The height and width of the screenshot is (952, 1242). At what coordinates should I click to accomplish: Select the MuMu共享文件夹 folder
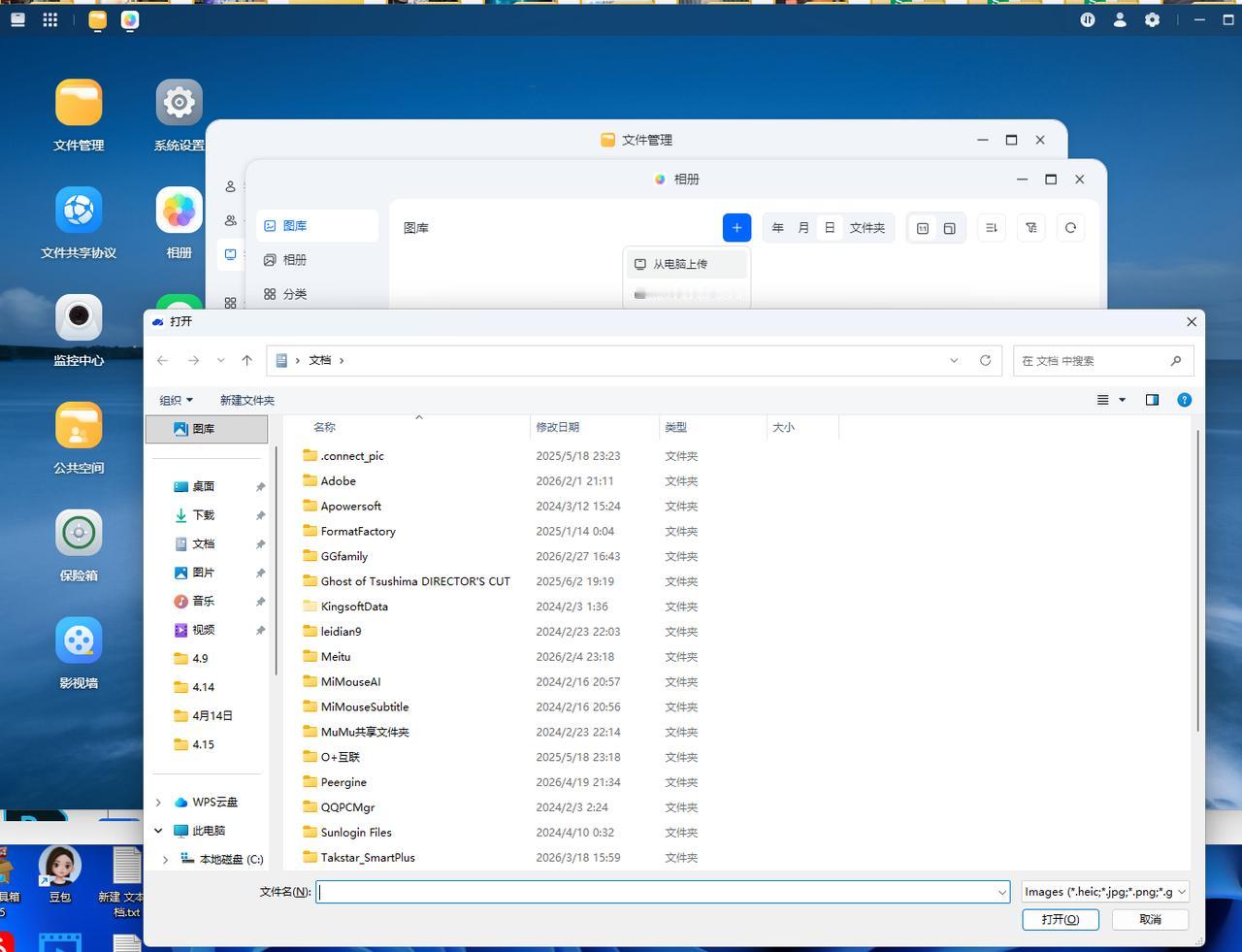[x=356, y=732]
